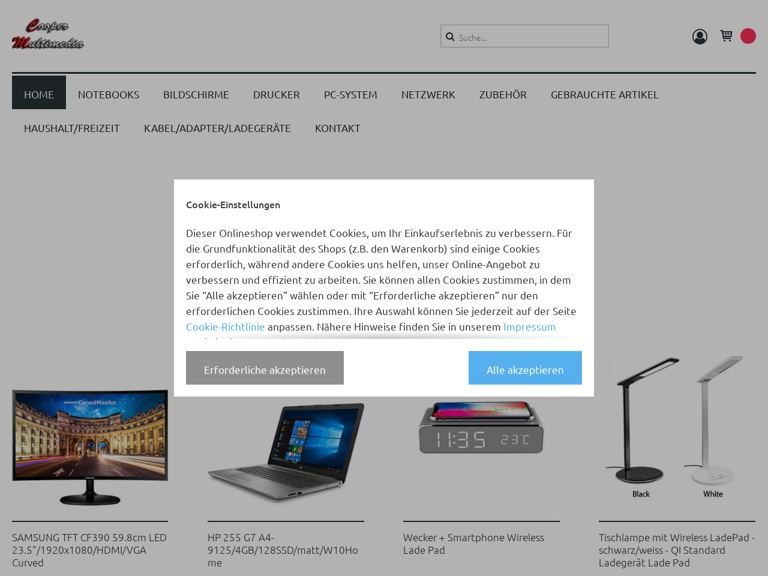768x576 pixels.
Task: Accept all cookies with Alle akzeptieren
Action: point(525,368)
